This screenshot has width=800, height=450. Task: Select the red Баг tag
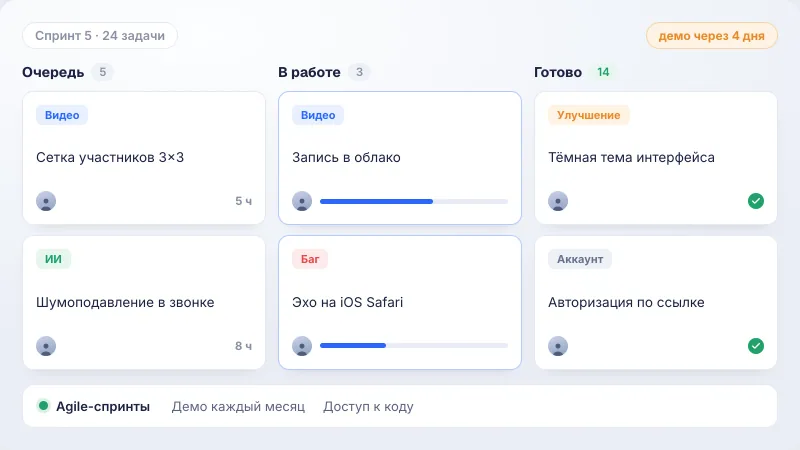click(310, 259)
